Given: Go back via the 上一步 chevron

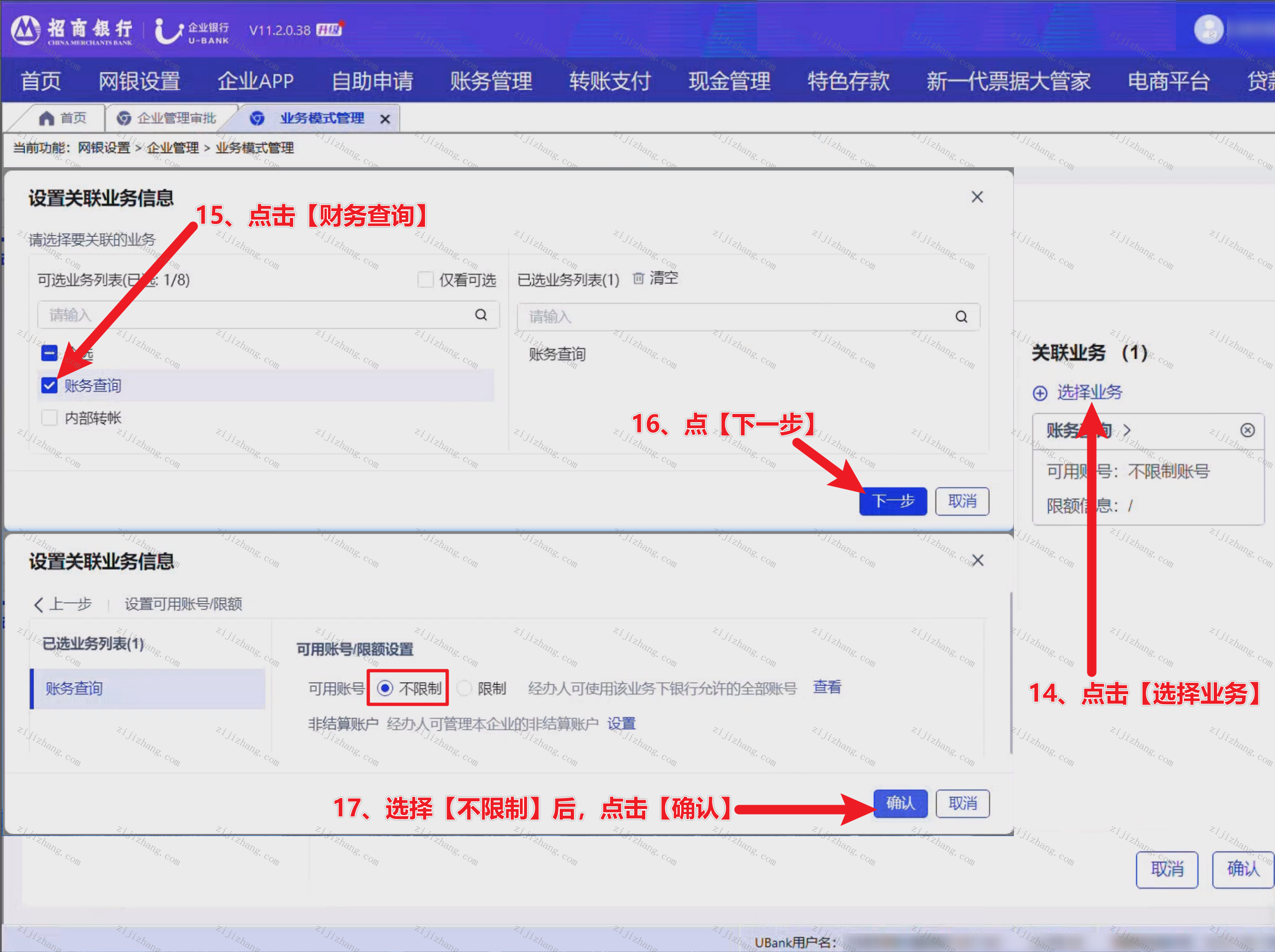Looking at the screenshot, I should 39,604.
